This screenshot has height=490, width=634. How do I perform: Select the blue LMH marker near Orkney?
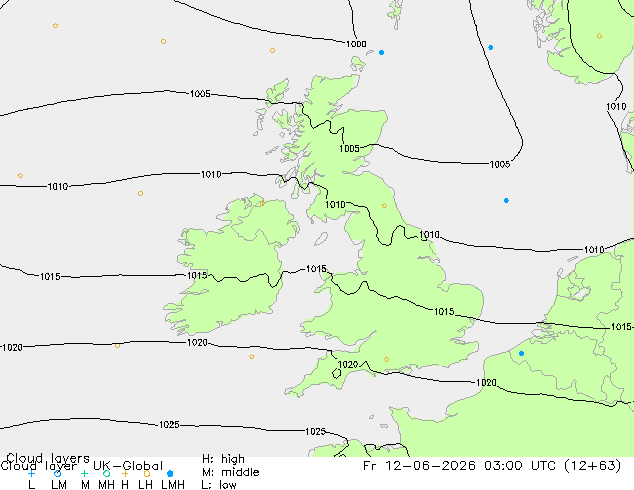(381, 53)
